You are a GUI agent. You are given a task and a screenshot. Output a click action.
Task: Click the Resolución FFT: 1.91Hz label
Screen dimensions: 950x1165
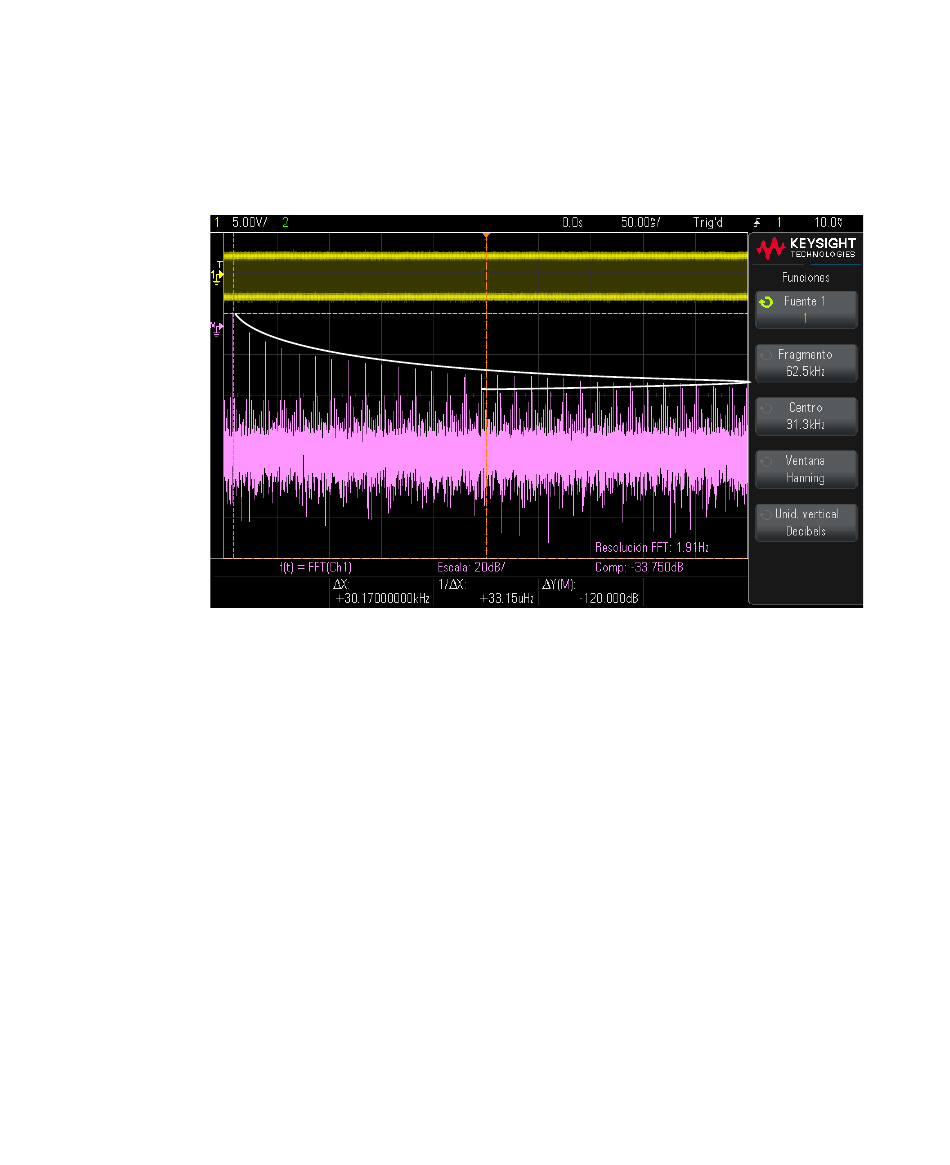(x=652, y=548)
